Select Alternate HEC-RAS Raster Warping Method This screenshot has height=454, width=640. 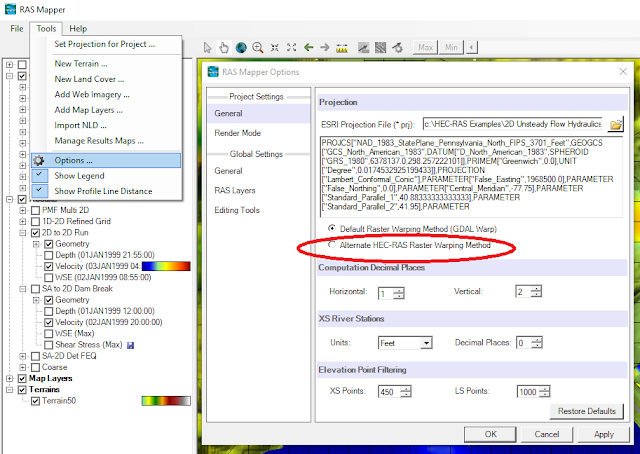[x=332, y=245]
